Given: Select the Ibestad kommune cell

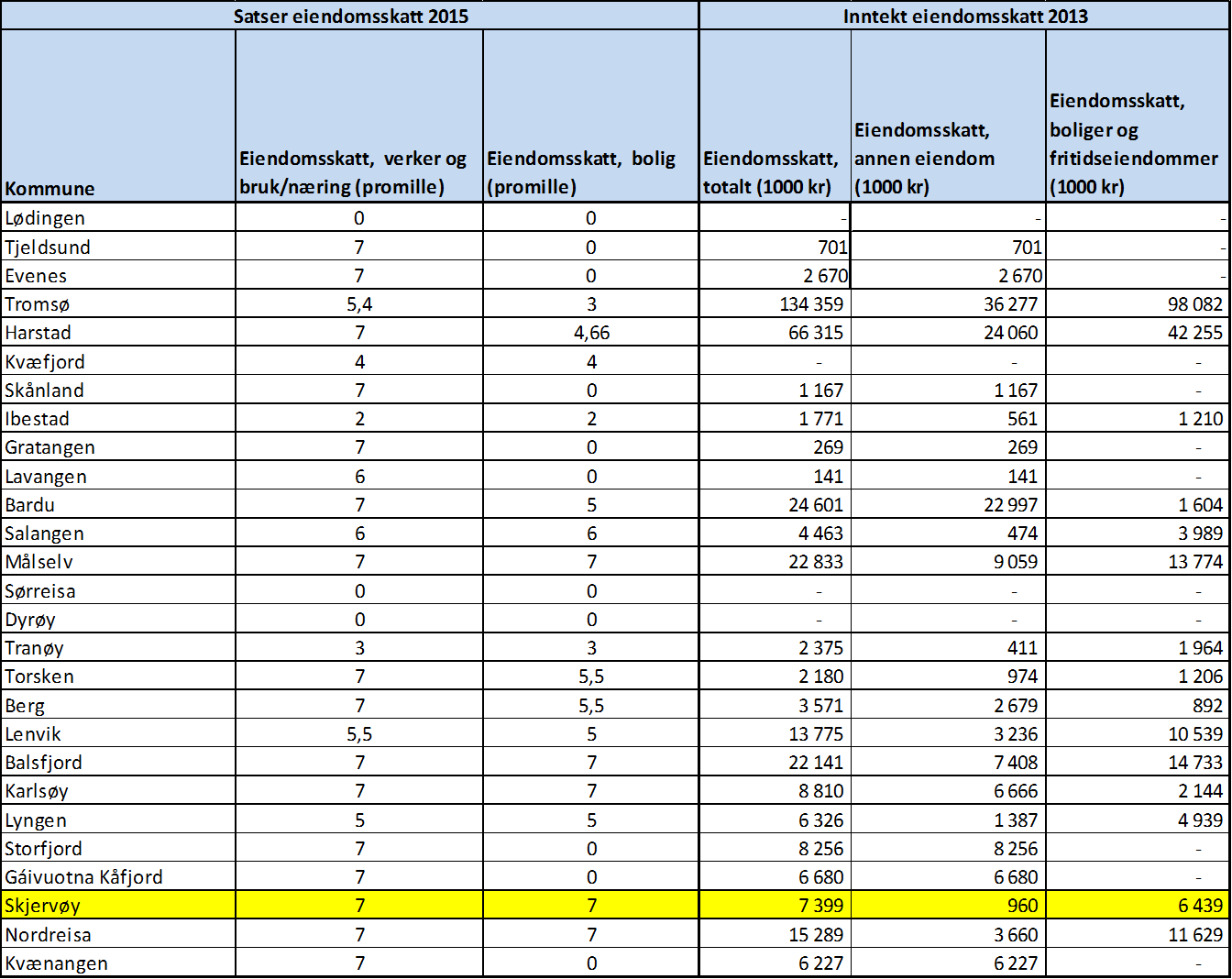Looking at the screenshot, I should click(118, 418).
